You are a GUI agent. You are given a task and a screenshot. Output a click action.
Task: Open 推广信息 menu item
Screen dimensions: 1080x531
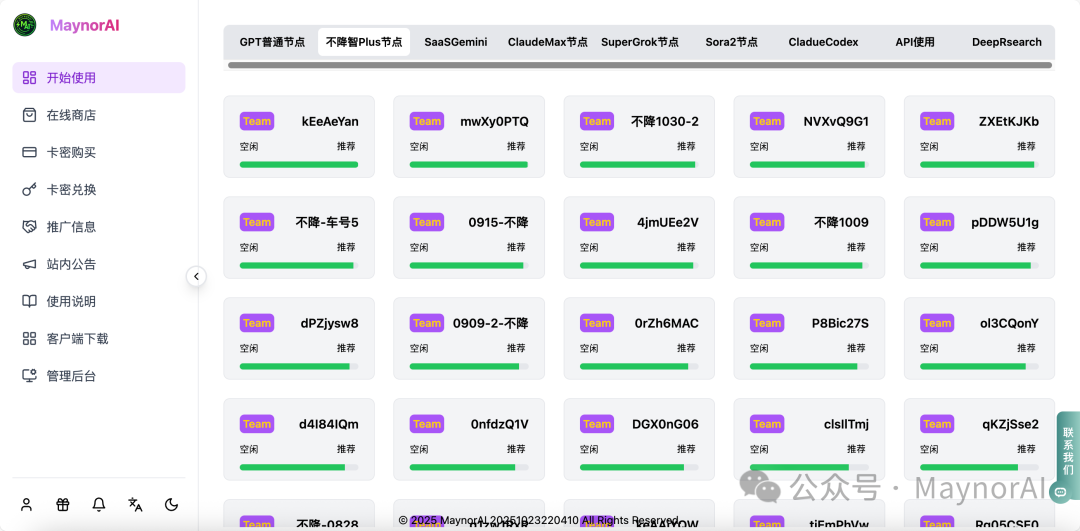tap(98, 227)
